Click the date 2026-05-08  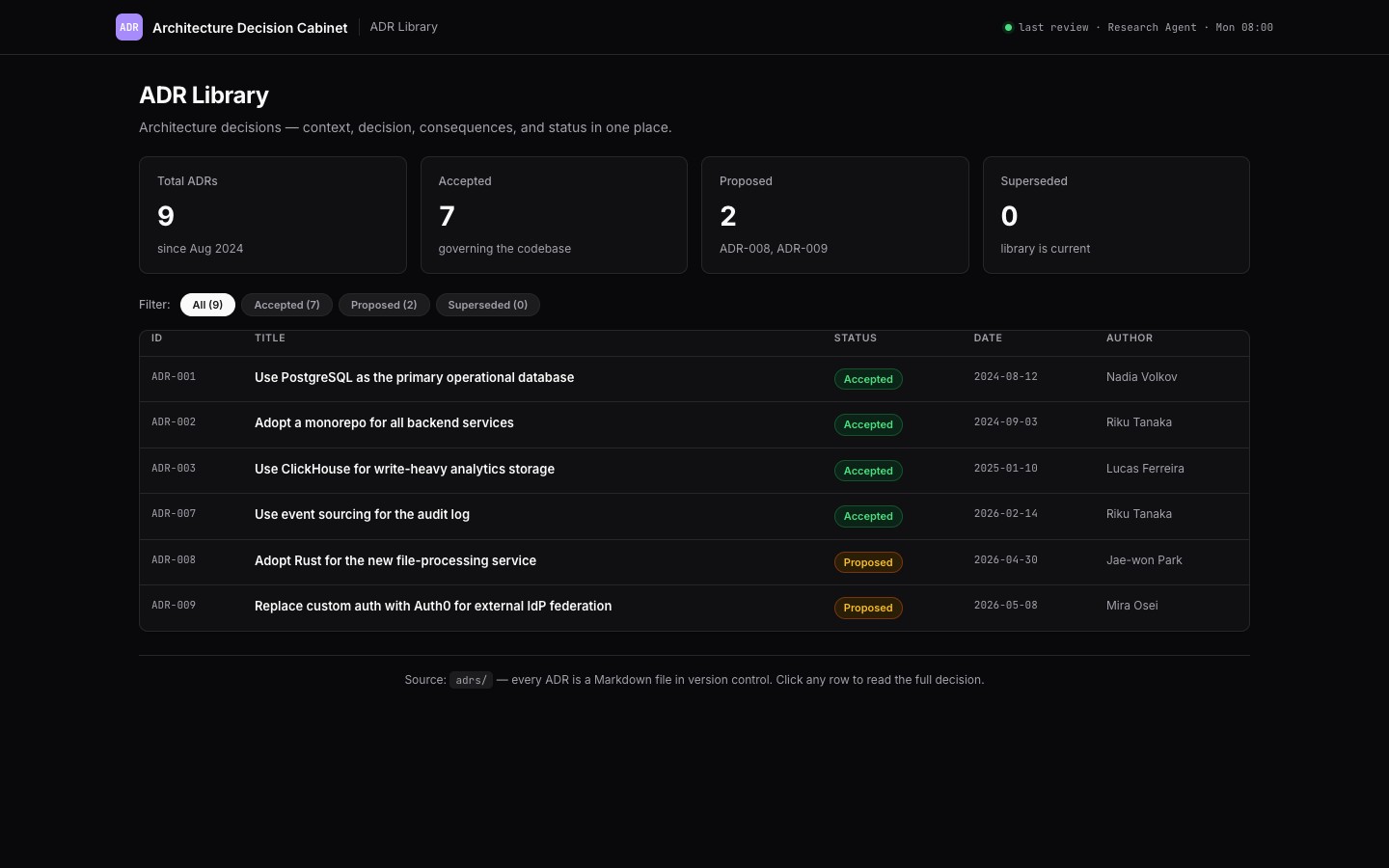coord(1006,606)
